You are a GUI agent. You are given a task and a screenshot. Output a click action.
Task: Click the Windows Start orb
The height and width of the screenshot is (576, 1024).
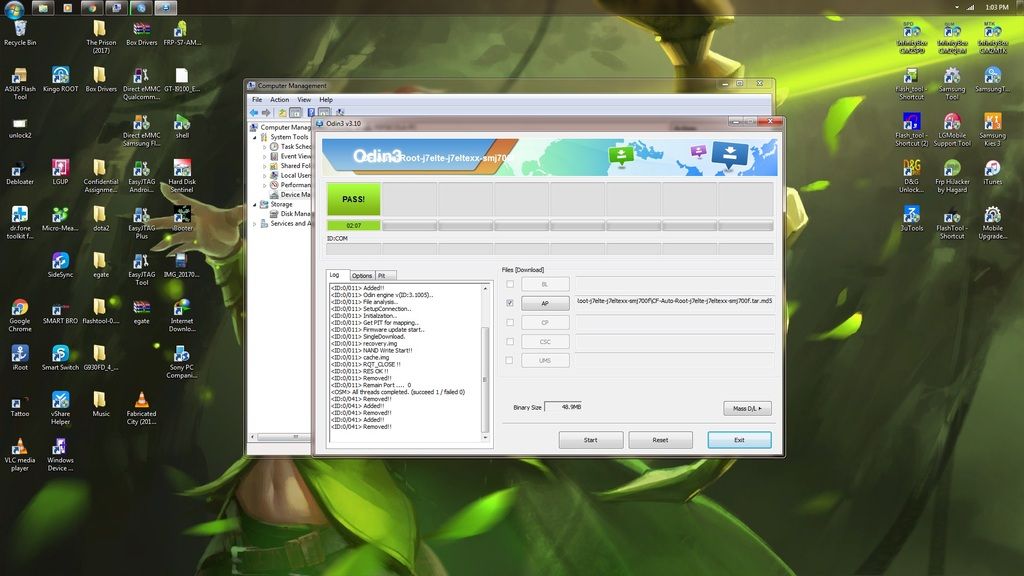click(x=12, y=7)
